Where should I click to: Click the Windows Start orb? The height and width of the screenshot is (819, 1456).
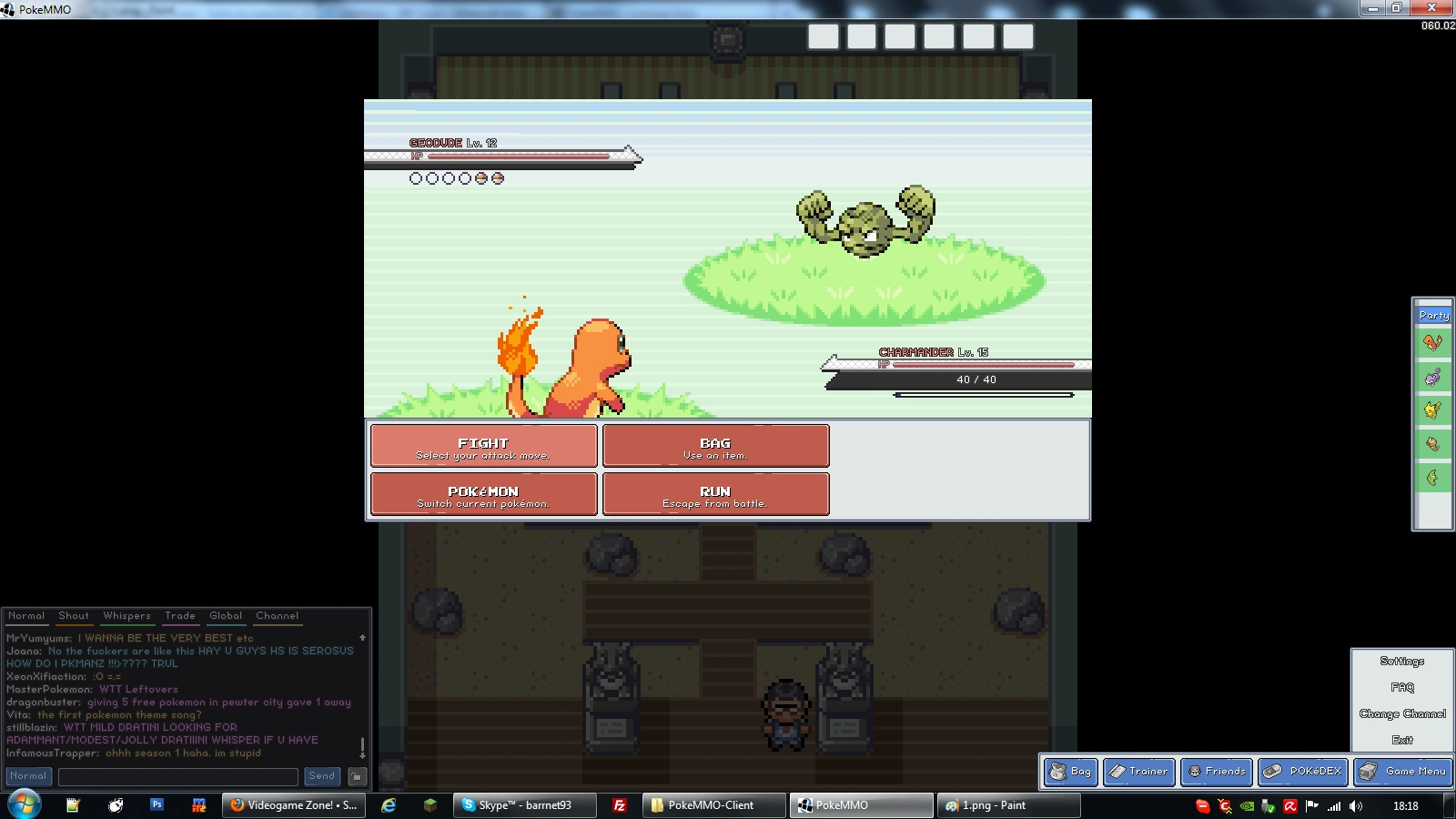25,805
